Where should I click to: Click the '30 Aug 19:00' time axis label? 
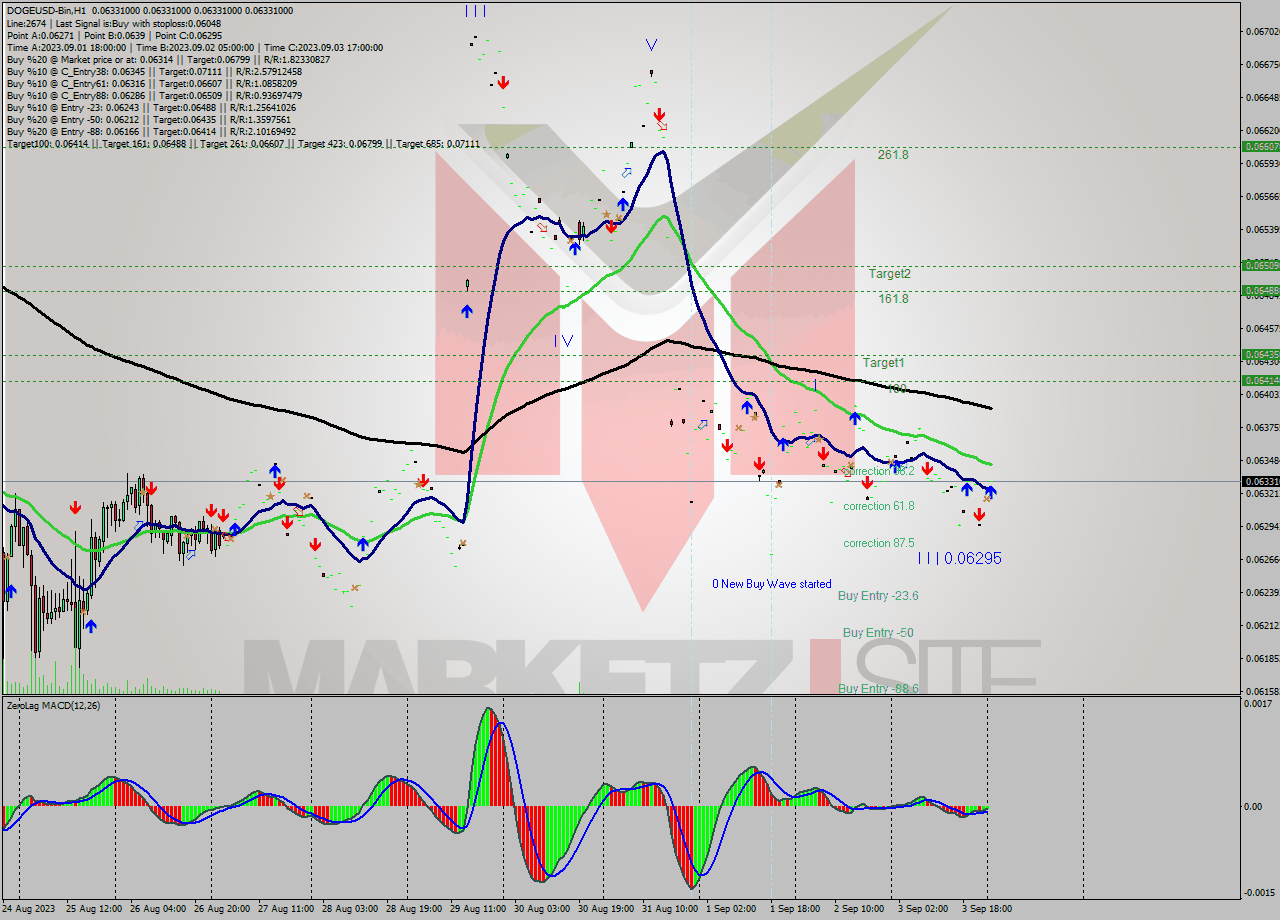[x=608, y=909]
